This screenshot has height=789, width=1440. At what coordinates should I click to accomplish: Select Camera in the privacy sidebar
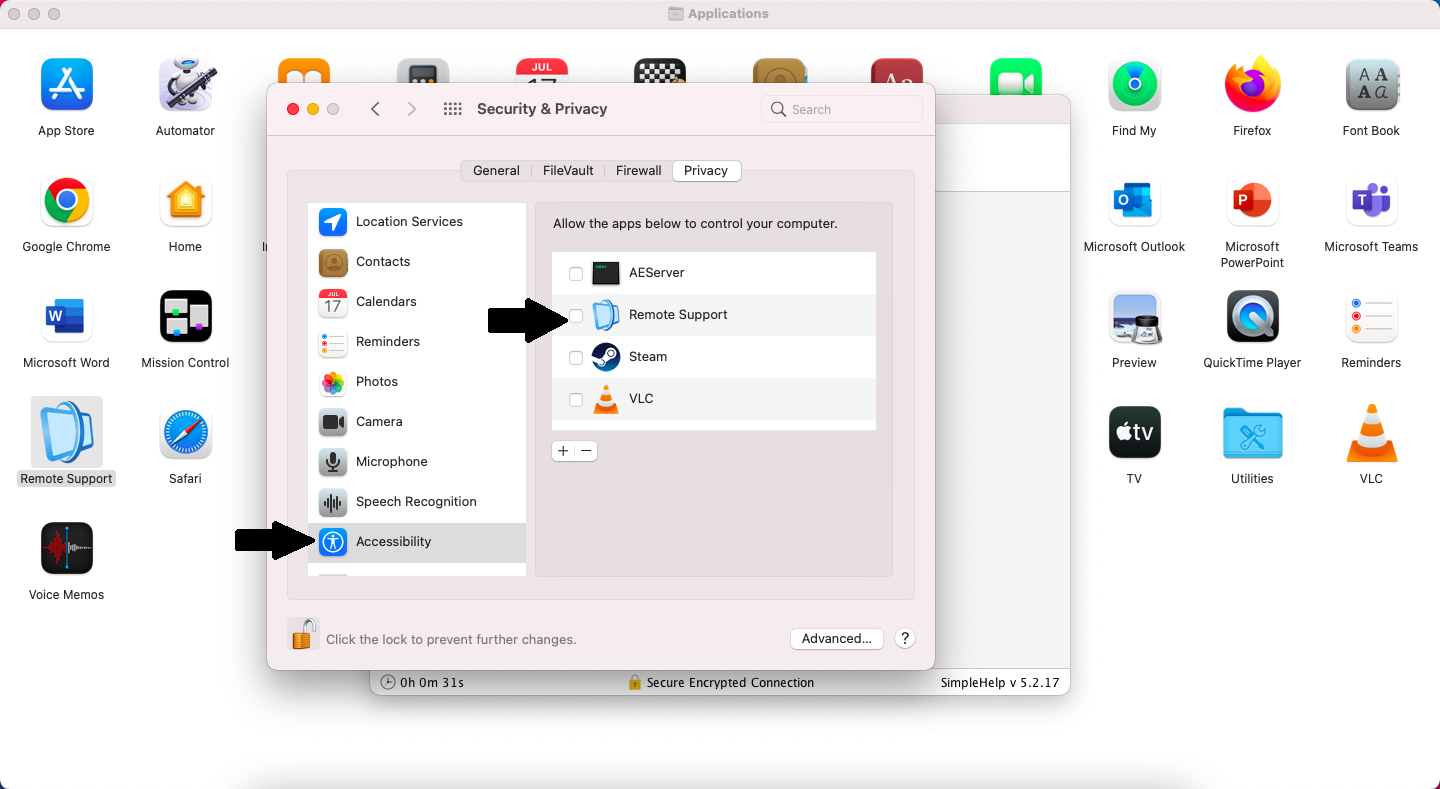click(x=417, y=422)
